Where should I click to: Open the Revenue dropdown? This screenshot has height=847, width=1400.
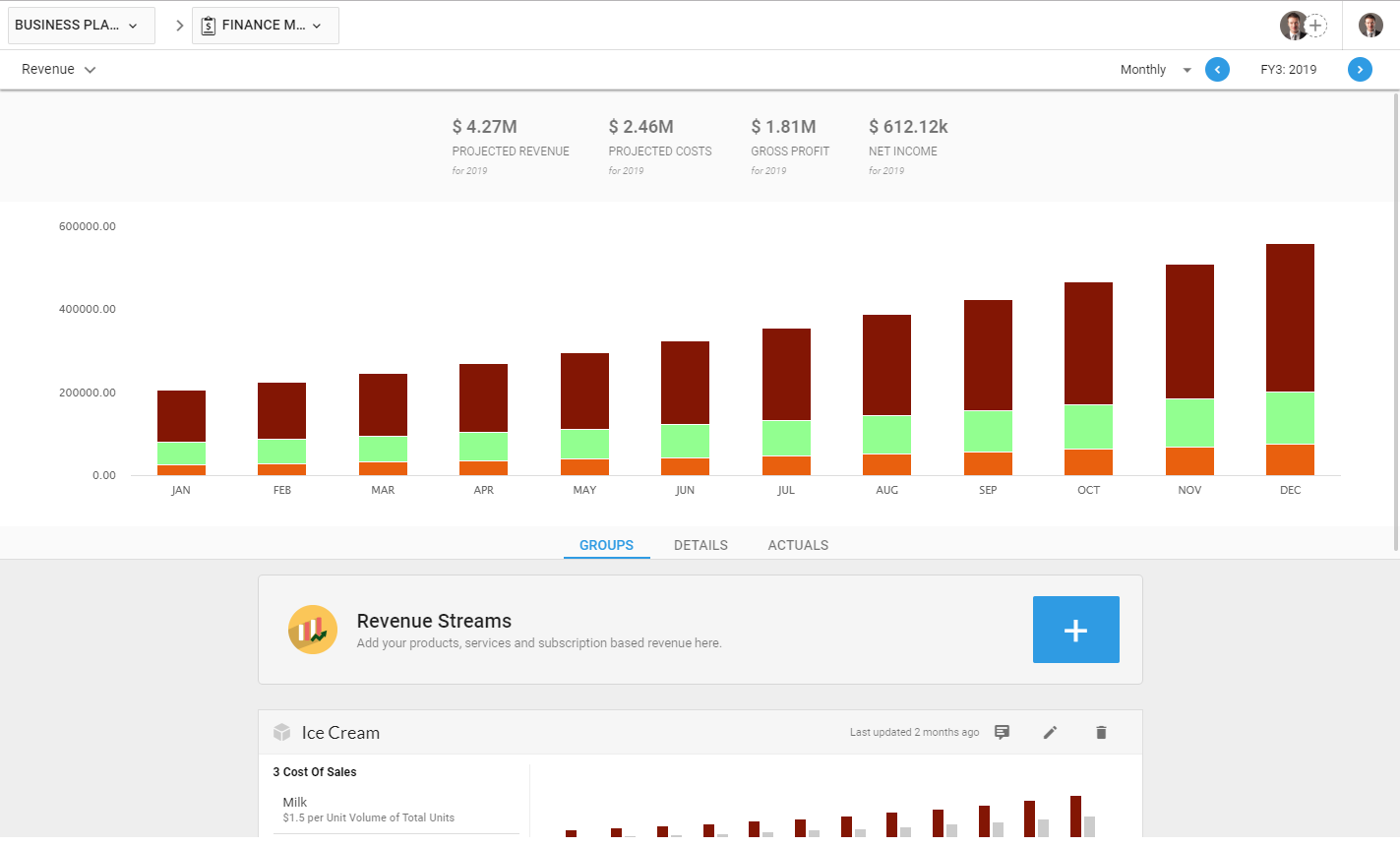click(59, 69)
